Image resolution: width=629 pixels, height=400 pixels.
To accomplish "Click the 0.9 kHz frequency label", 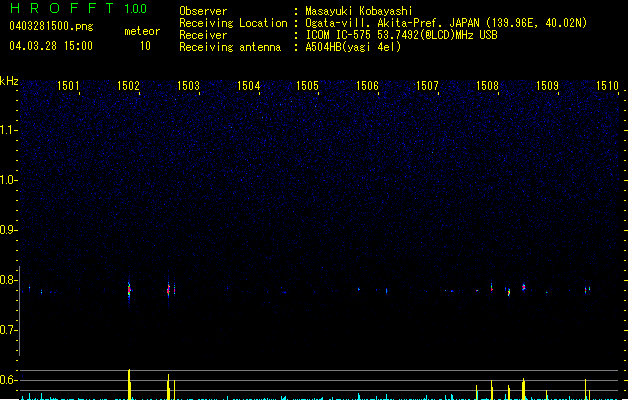I will point(8,230).
